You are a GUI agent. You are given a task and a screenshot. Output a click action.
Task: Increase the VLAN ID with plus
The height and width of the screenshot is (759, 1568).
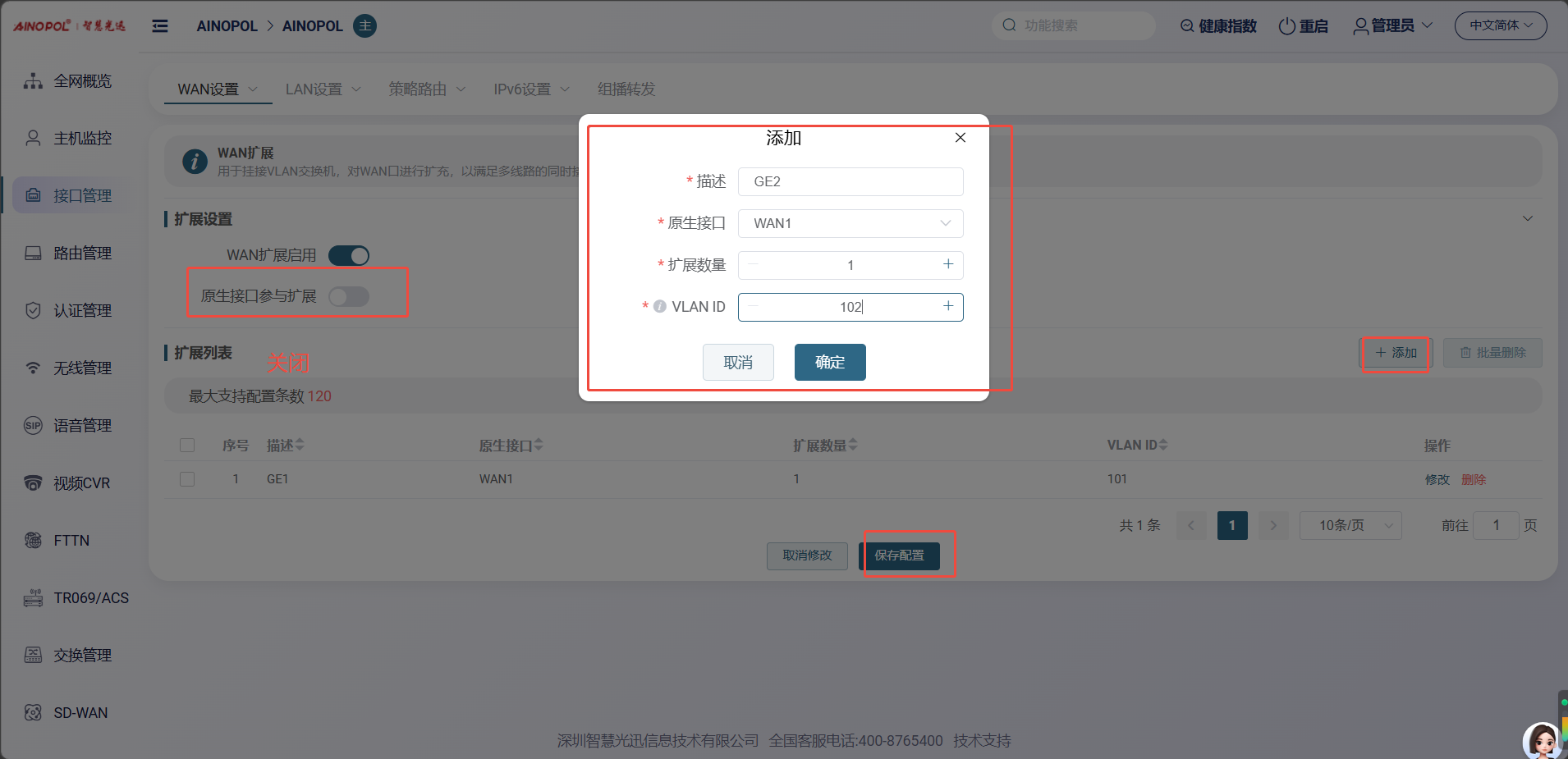[x=948, y=306]
